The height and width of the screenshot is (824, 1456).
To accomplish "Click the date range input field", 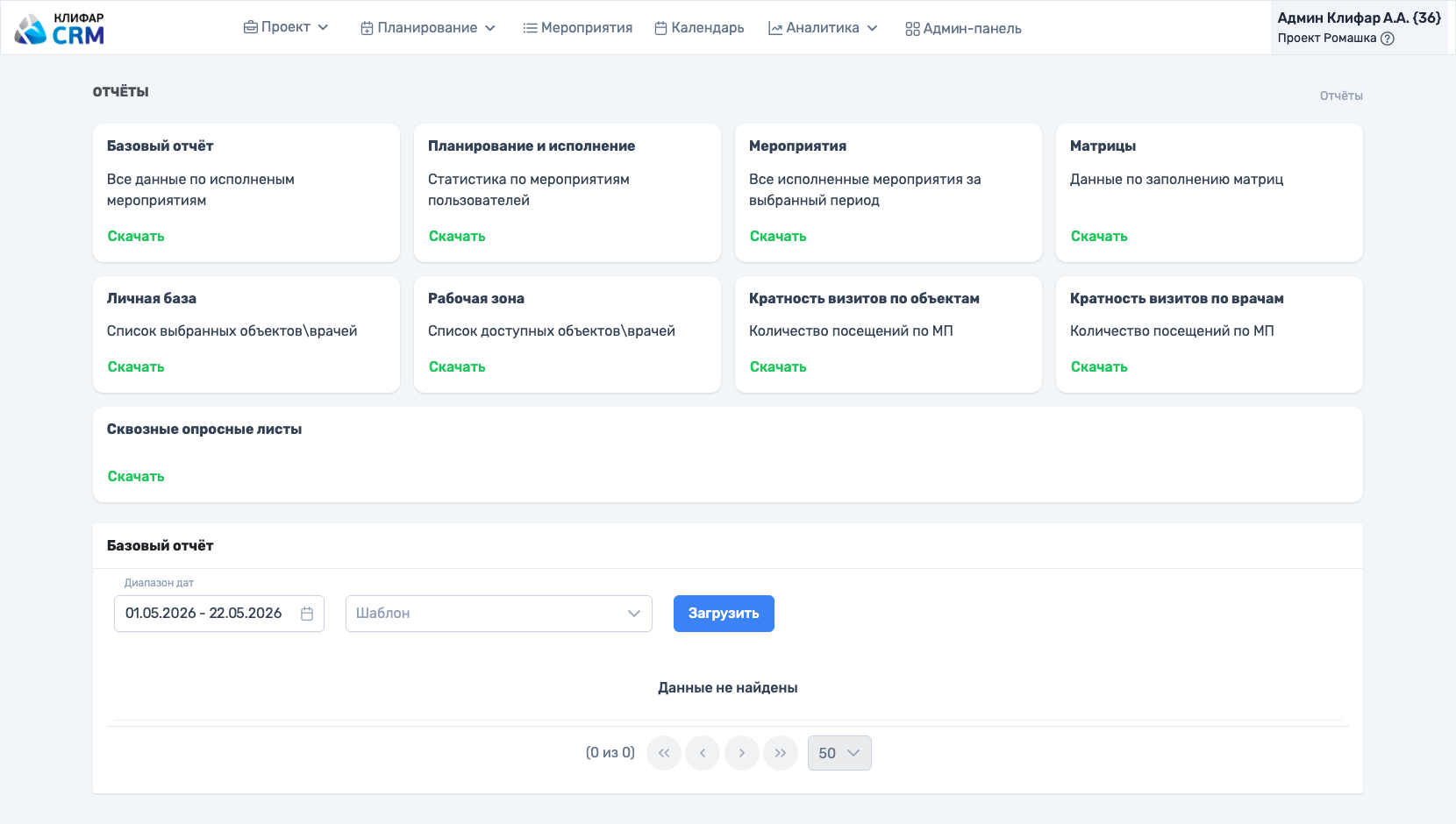I will click(x=219, y=614).
